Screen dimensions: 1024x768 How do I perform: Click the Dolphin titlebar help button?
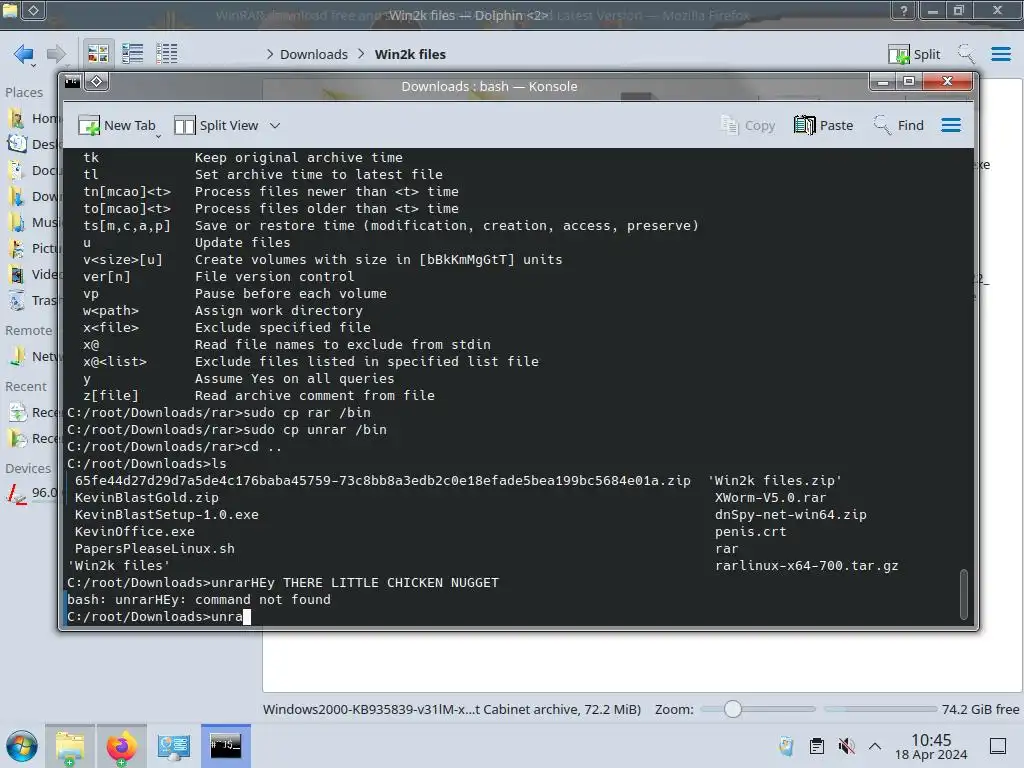[x=903, y=10]
